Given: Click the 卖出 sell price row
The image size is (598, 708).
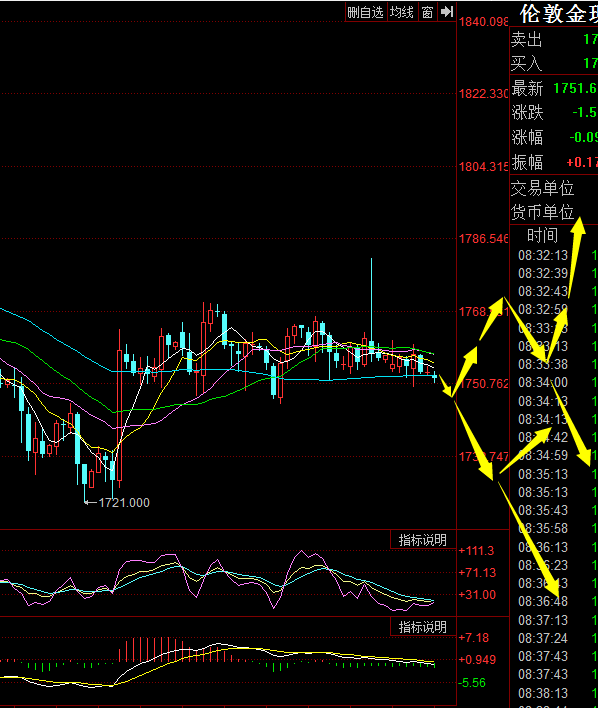Looking at the screenshot, I should 554,40.
